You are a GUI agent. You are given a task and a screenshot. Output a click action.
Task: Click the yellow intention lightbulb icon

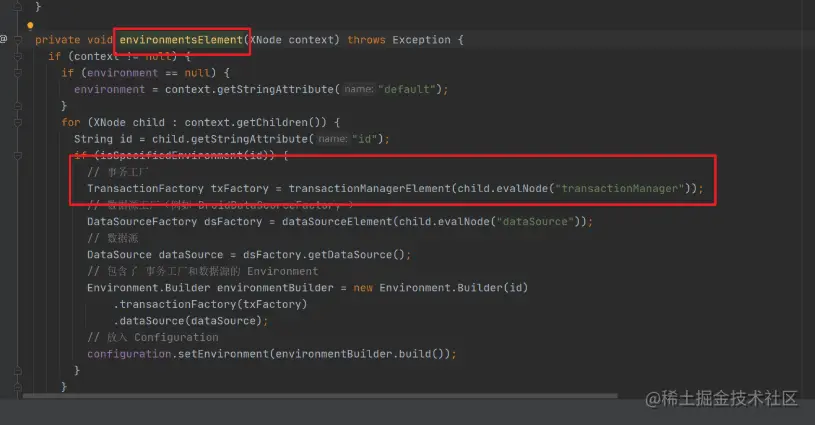tap(30, 25)
